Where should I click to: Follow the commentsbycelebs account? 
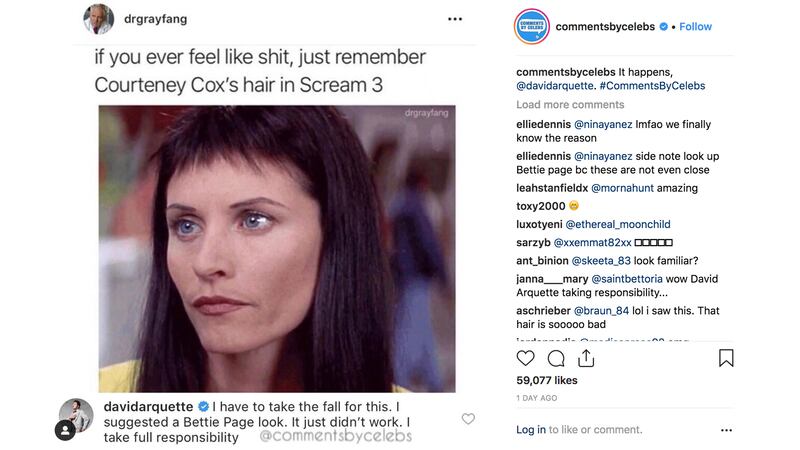click(x=696, y=26)
